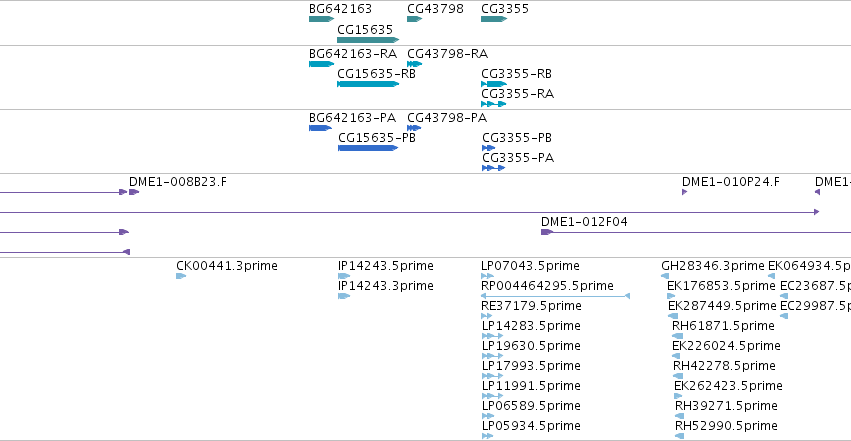Select the GH28346.3prime EST glyph

(x=665, y=276)
